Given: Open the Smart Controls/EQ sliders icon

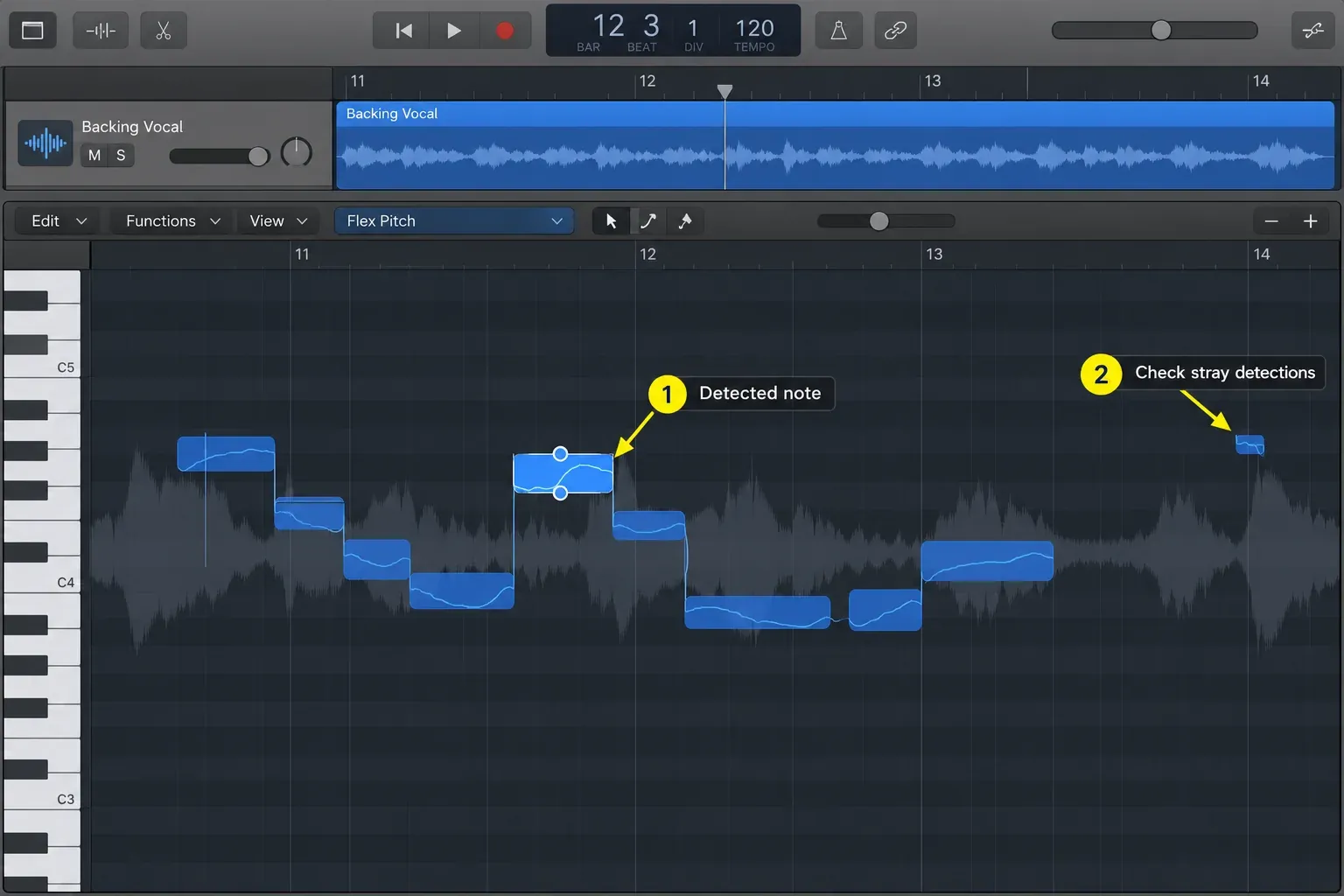Looking at the screenshot, I should (1312, 31).
